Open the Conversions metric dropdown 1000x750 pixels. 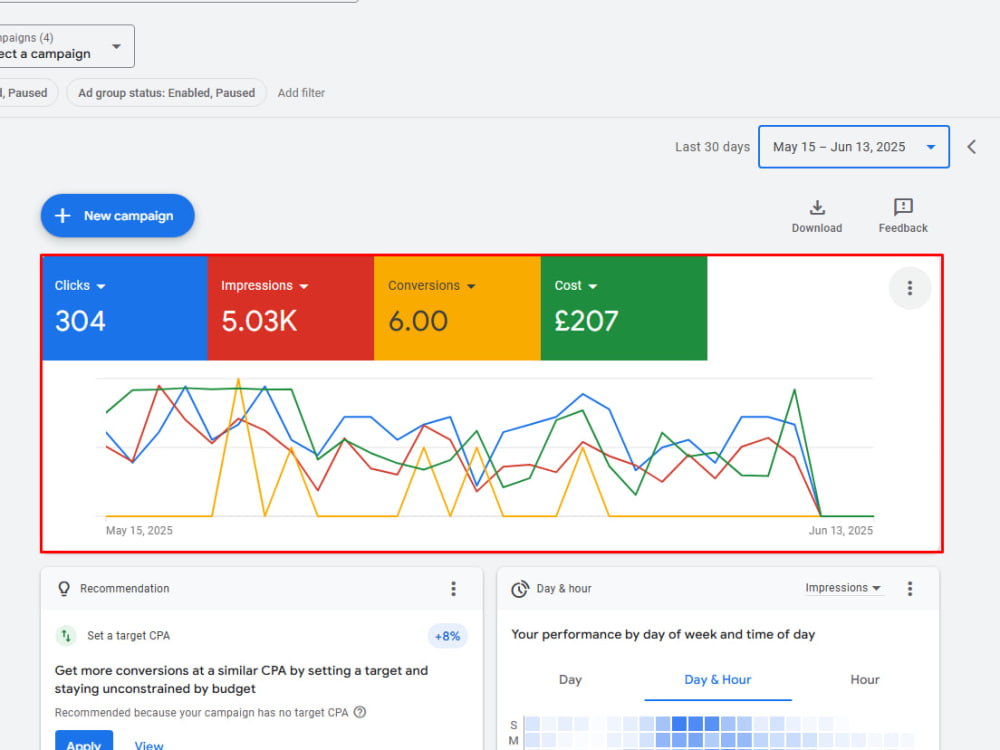tap(432, 286)
